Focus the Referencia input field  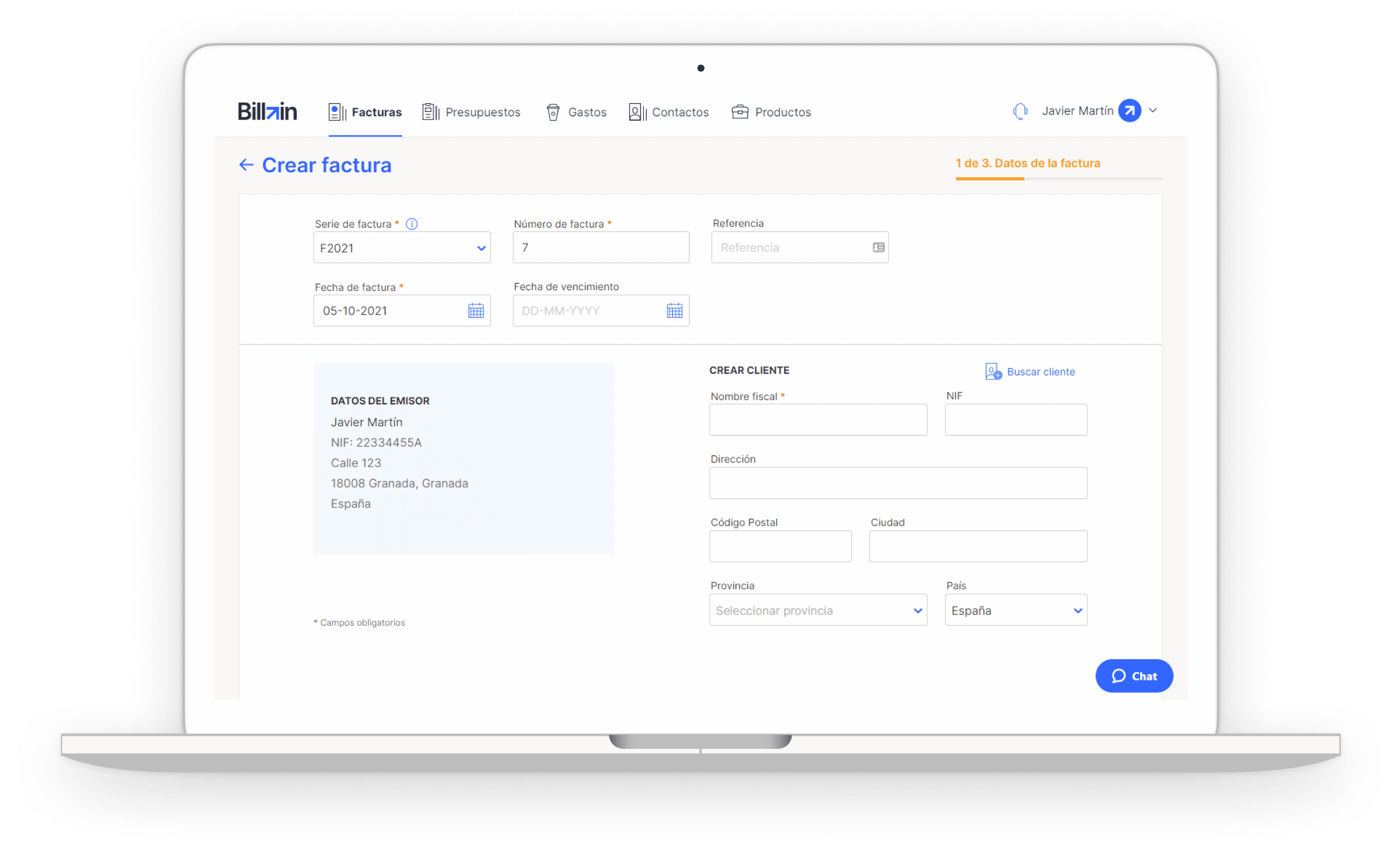click(800, 248)
